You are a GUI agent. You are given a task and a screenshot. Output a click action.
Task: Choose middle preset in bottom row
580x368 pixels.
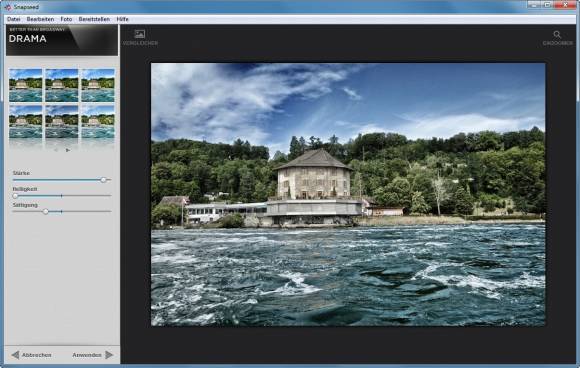coord(62,122)
